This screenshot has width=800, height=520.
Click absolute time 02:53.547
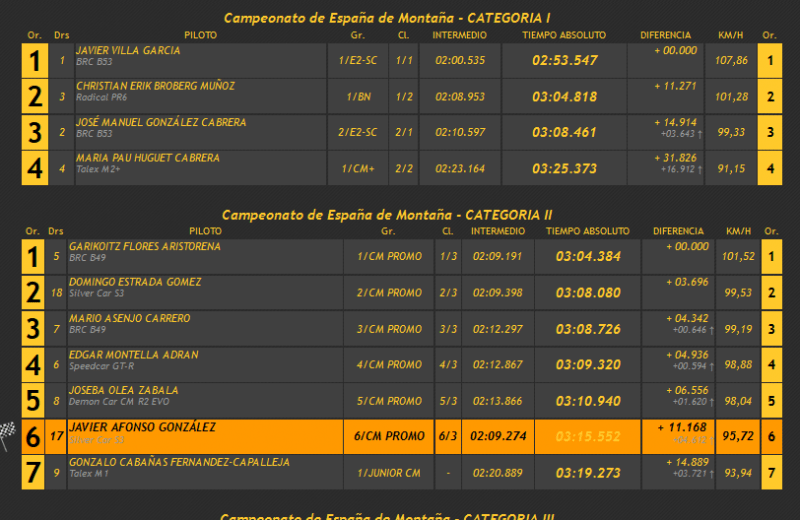coord(564,60)
